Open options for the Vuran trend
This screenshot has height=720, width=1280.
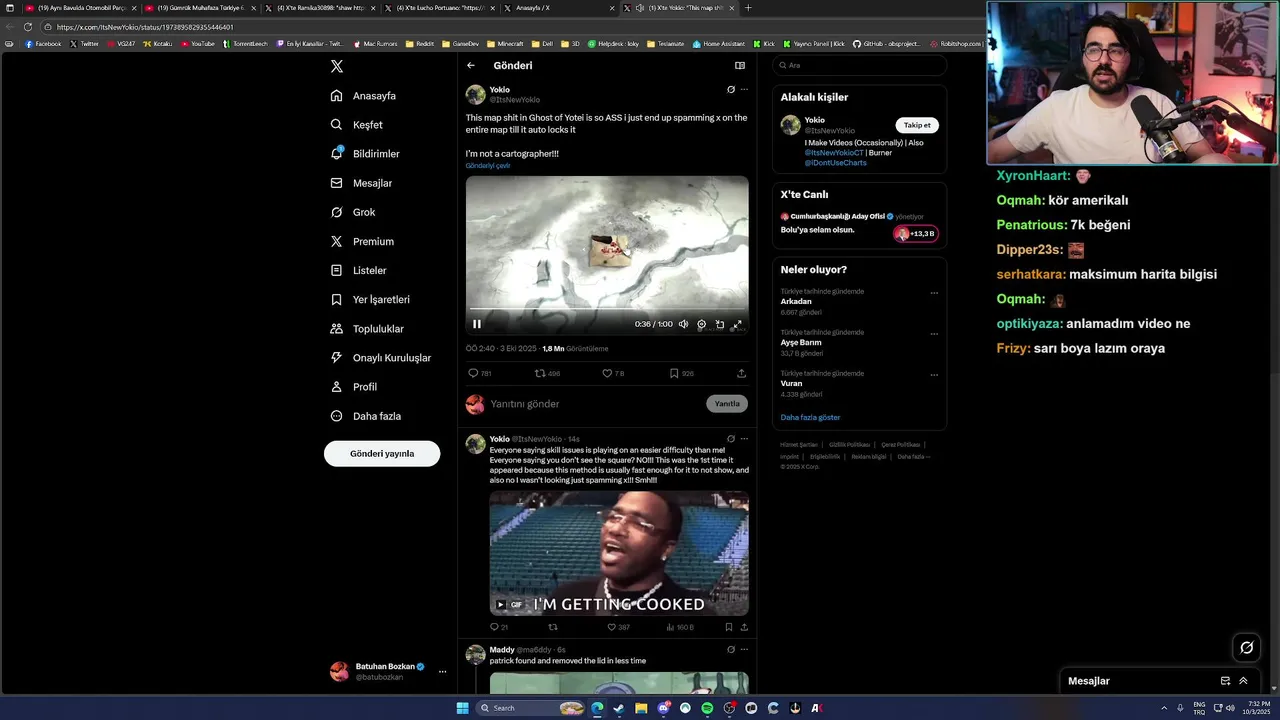[x=934, y=375]
